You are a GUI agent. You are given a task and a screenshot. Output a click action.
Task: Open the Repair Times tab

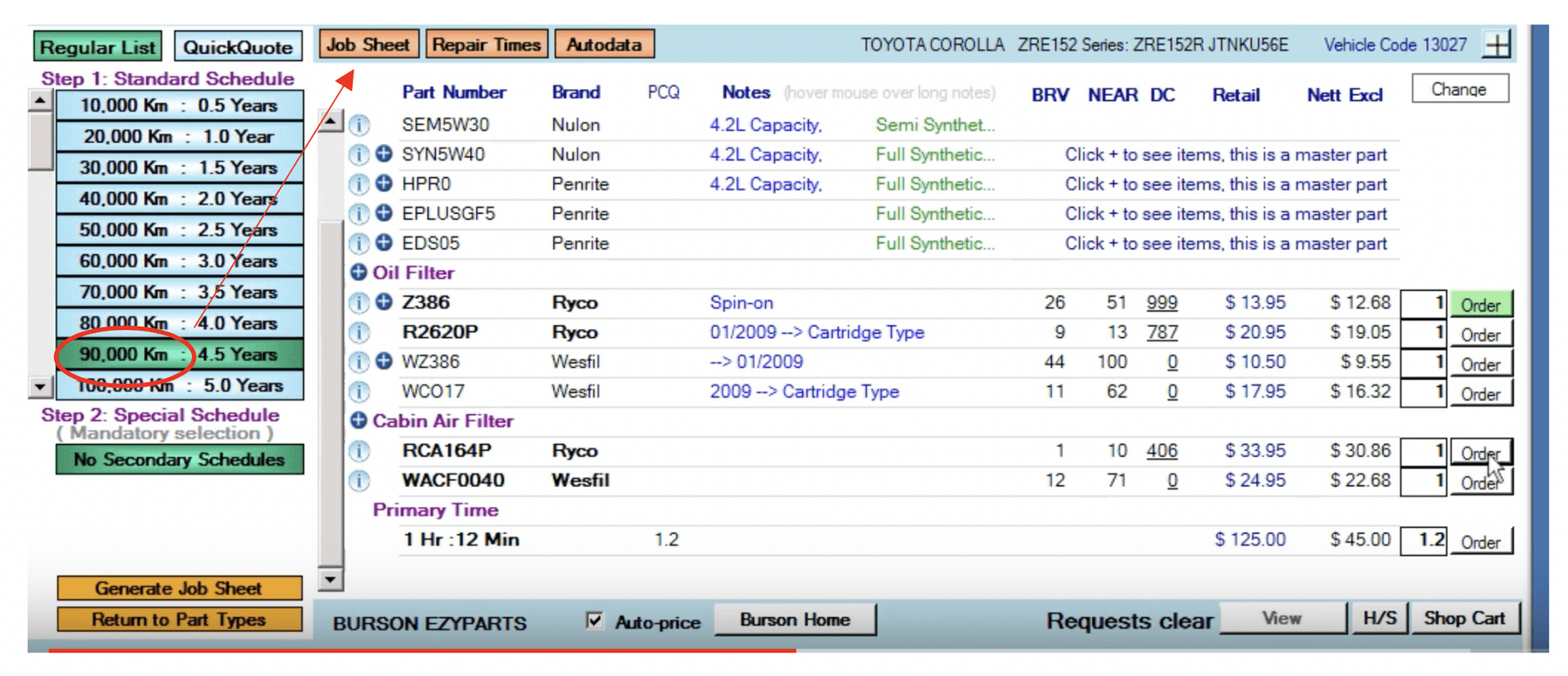(487, 44)
